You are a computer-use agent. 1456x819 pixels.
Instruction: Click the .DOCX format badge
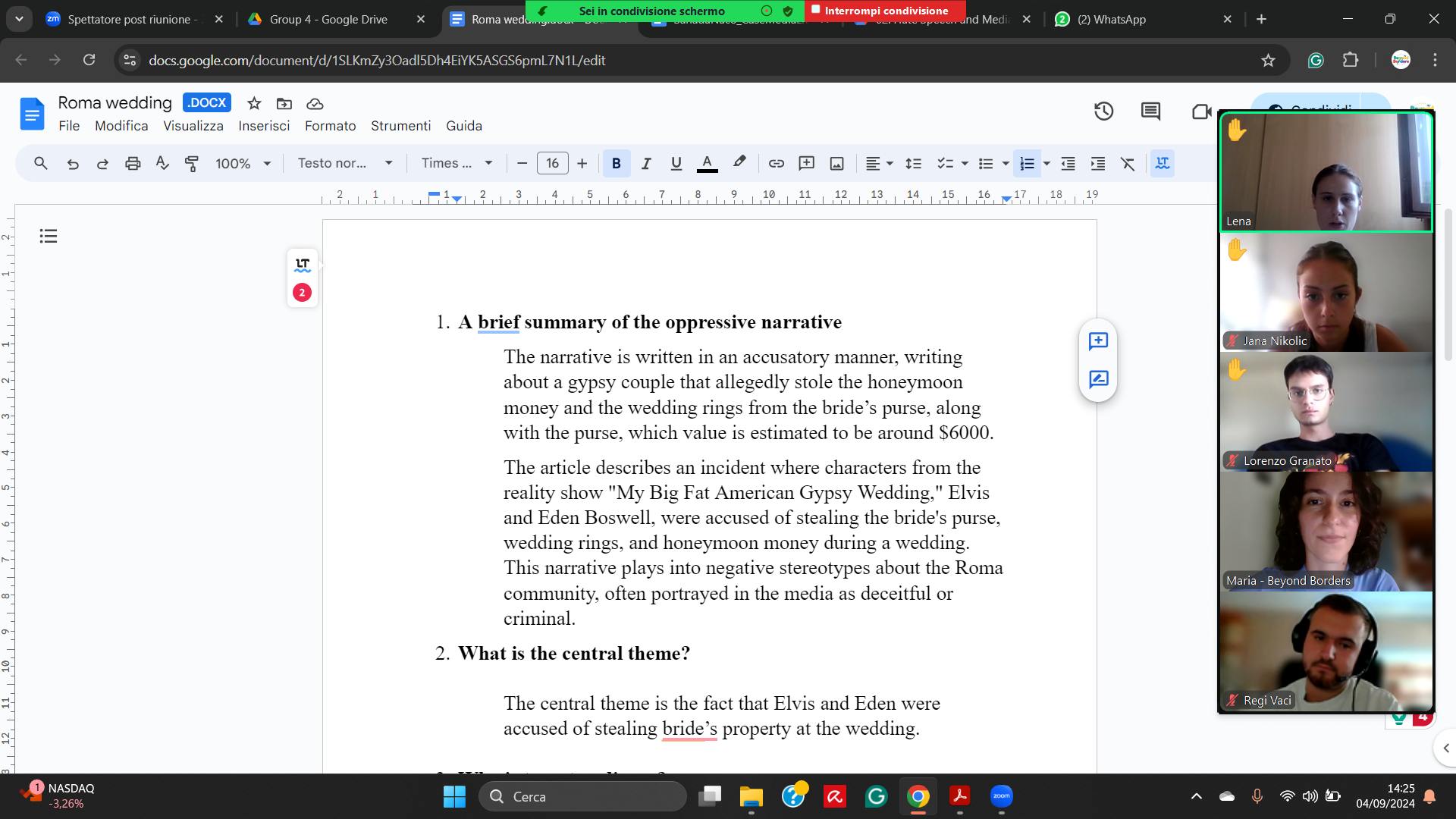[206, 102]
